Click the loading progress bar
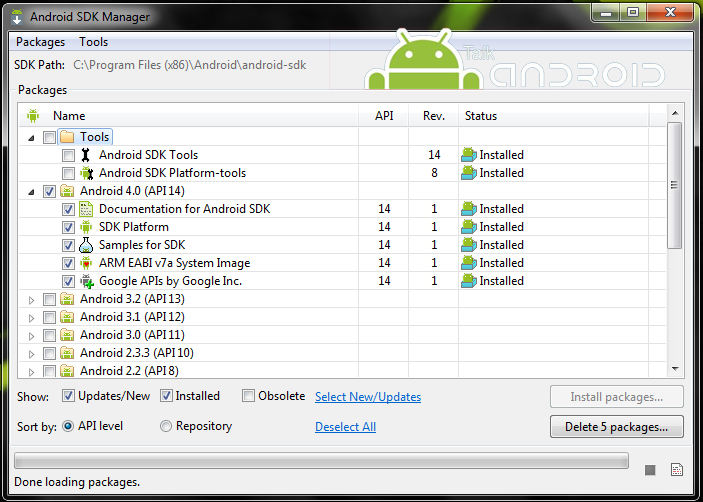 tap(321, 461)
